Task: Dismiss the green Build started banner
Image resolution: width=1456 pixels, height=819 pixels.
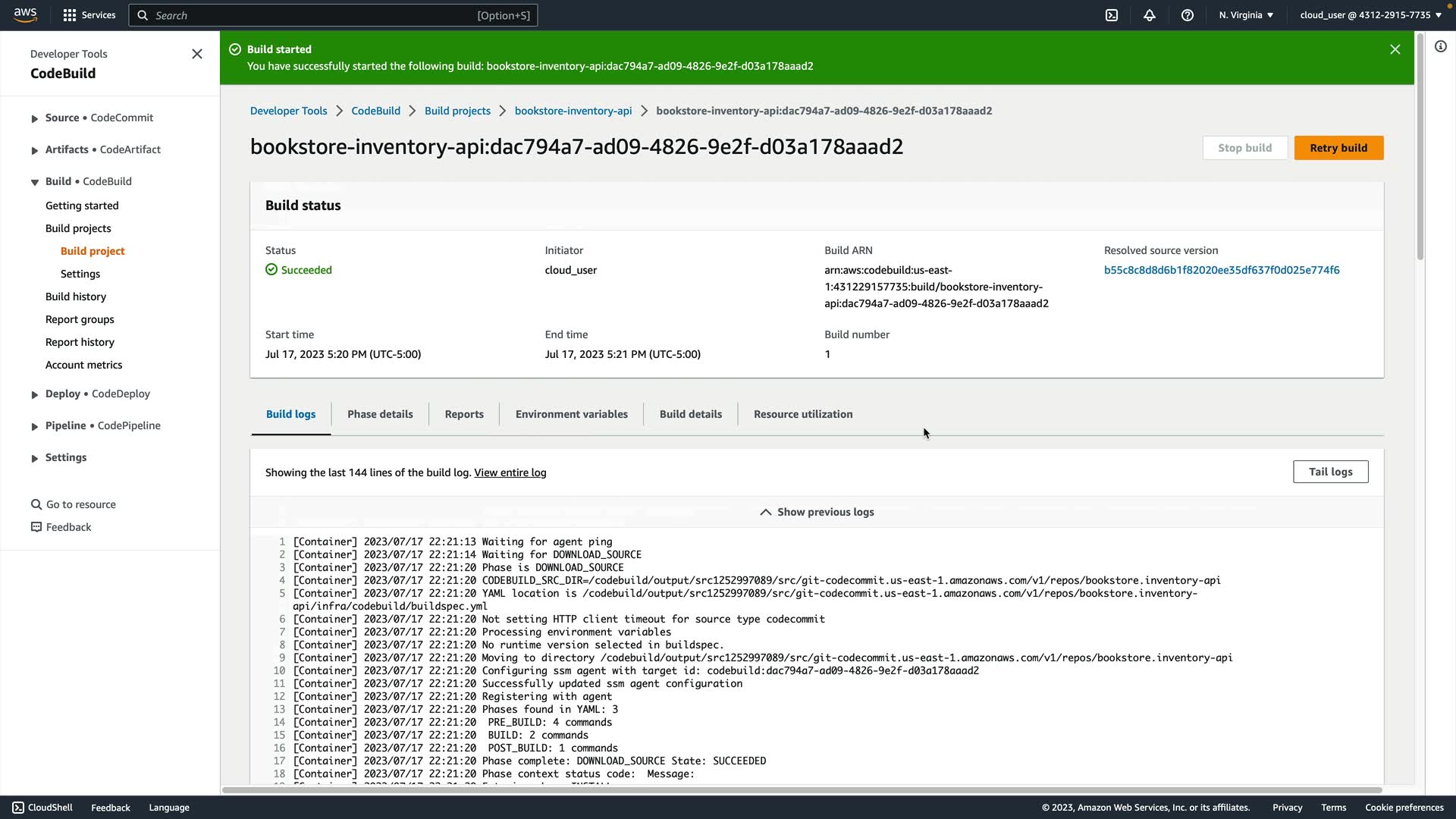Action: 1395,49
